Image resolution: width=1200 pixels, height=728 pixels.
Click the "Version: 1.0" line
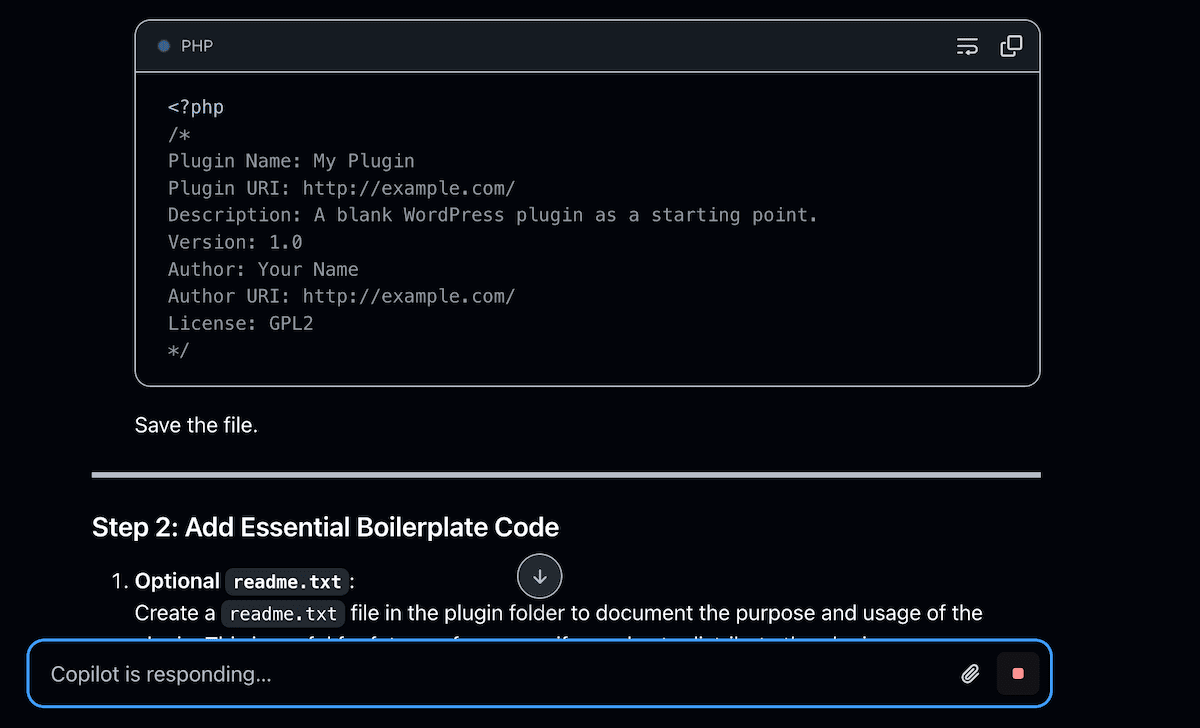point(235,242)
